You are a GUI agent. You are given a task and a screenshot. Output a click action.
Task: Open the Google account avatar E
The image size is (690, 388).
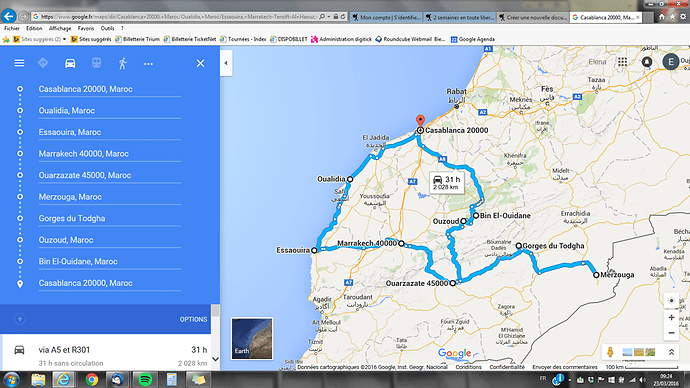tap(671, 62)
